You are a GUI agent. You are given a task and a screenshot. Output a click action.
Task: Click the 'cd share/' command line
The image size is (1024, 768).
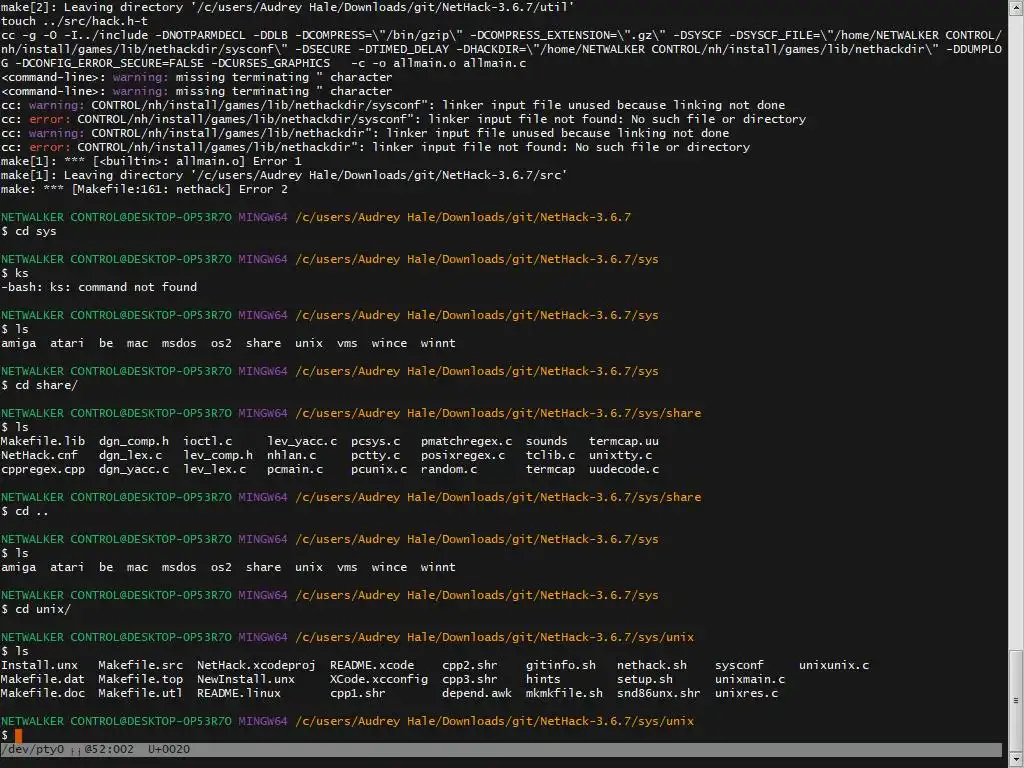39,385
